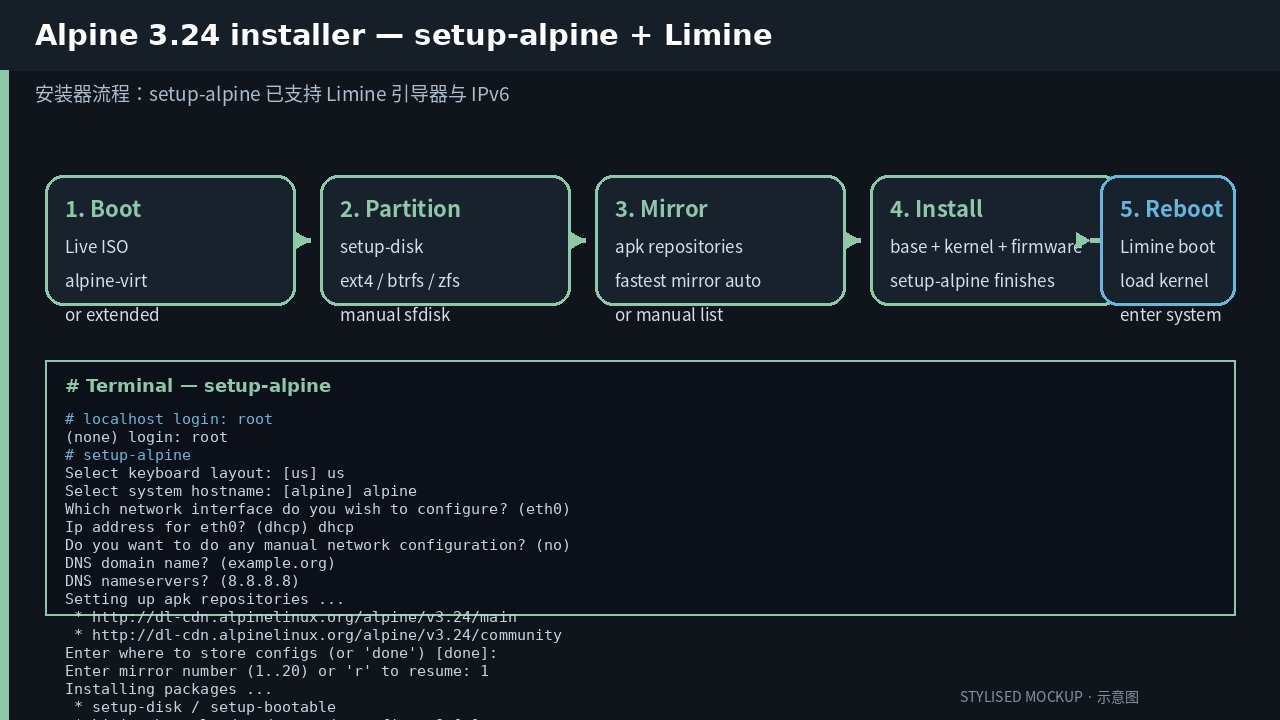Click 'Which network interface' prompt line
The image size is (1280, 720).
(x=318, y=509)
